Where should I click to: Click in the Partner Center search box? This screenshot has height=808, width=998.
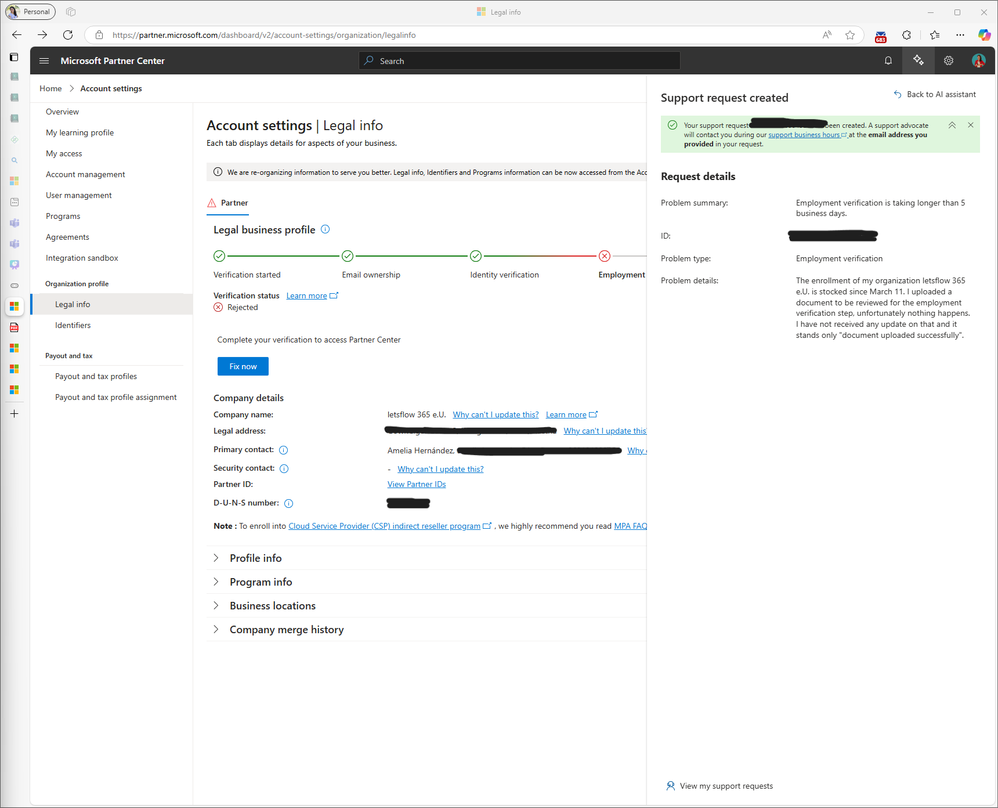click(519, 61)
